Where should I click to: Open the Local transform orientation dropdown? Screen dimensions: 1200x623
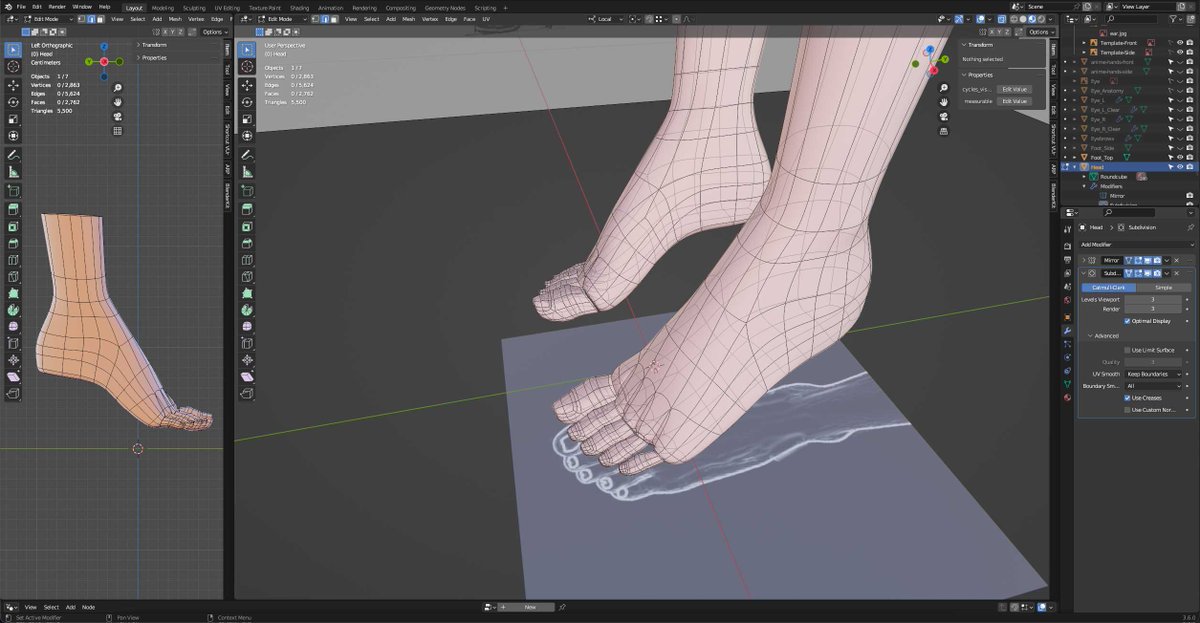pos(604,19)
